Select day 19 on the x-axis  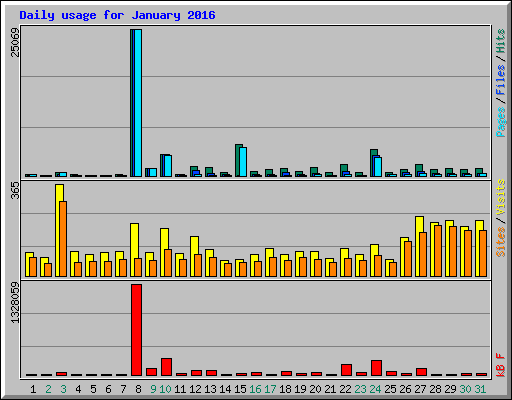(x=300, y=389)
